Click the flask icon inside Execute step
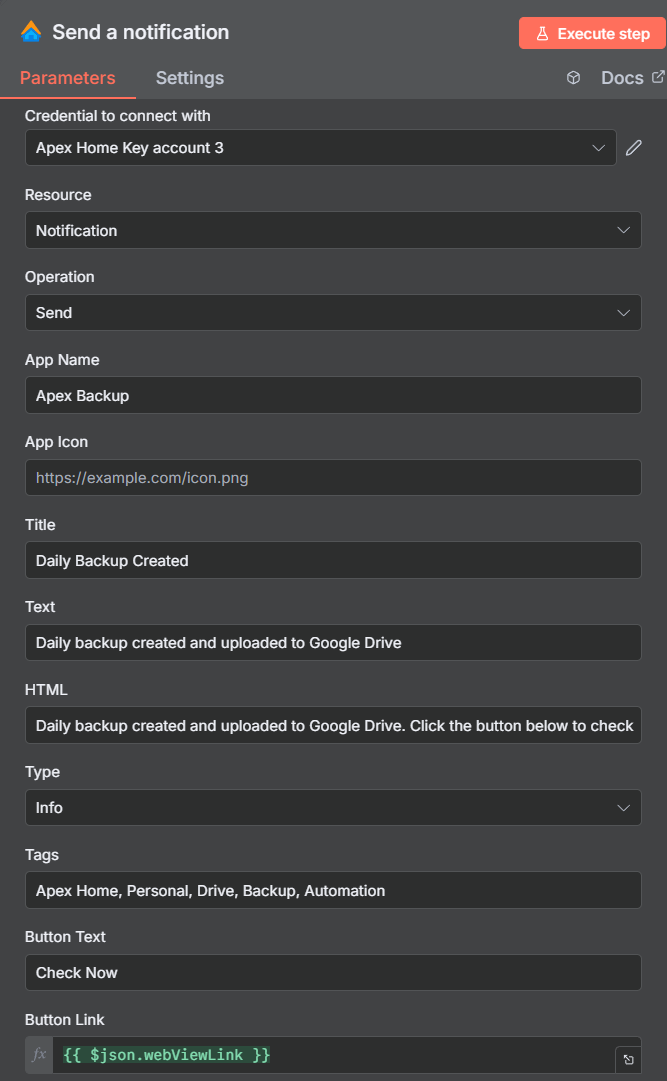667x1081 pixels. pos(541,32)
